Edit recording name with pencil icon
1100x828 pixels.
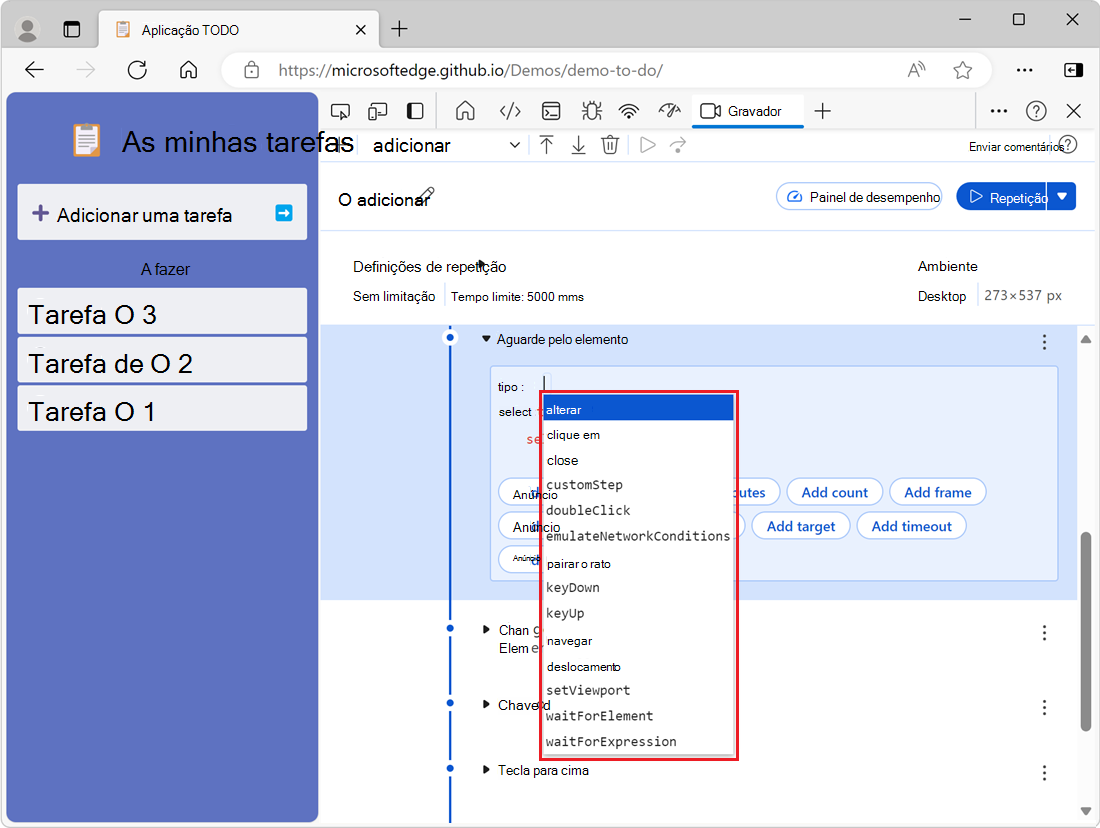pos(427,193)
